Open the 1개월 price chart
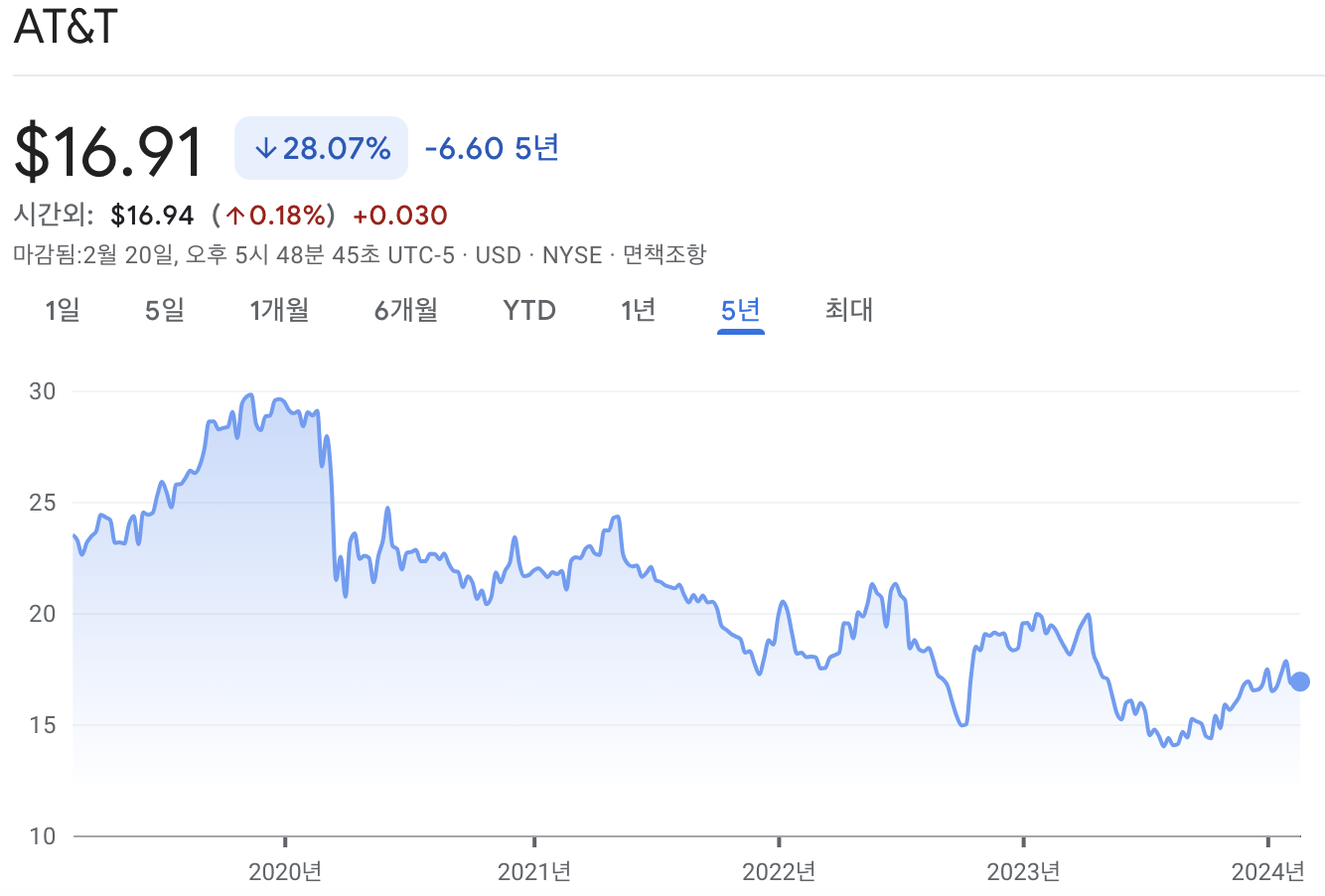Screen dimensions: 1325x896 click(x=281, y=310)
